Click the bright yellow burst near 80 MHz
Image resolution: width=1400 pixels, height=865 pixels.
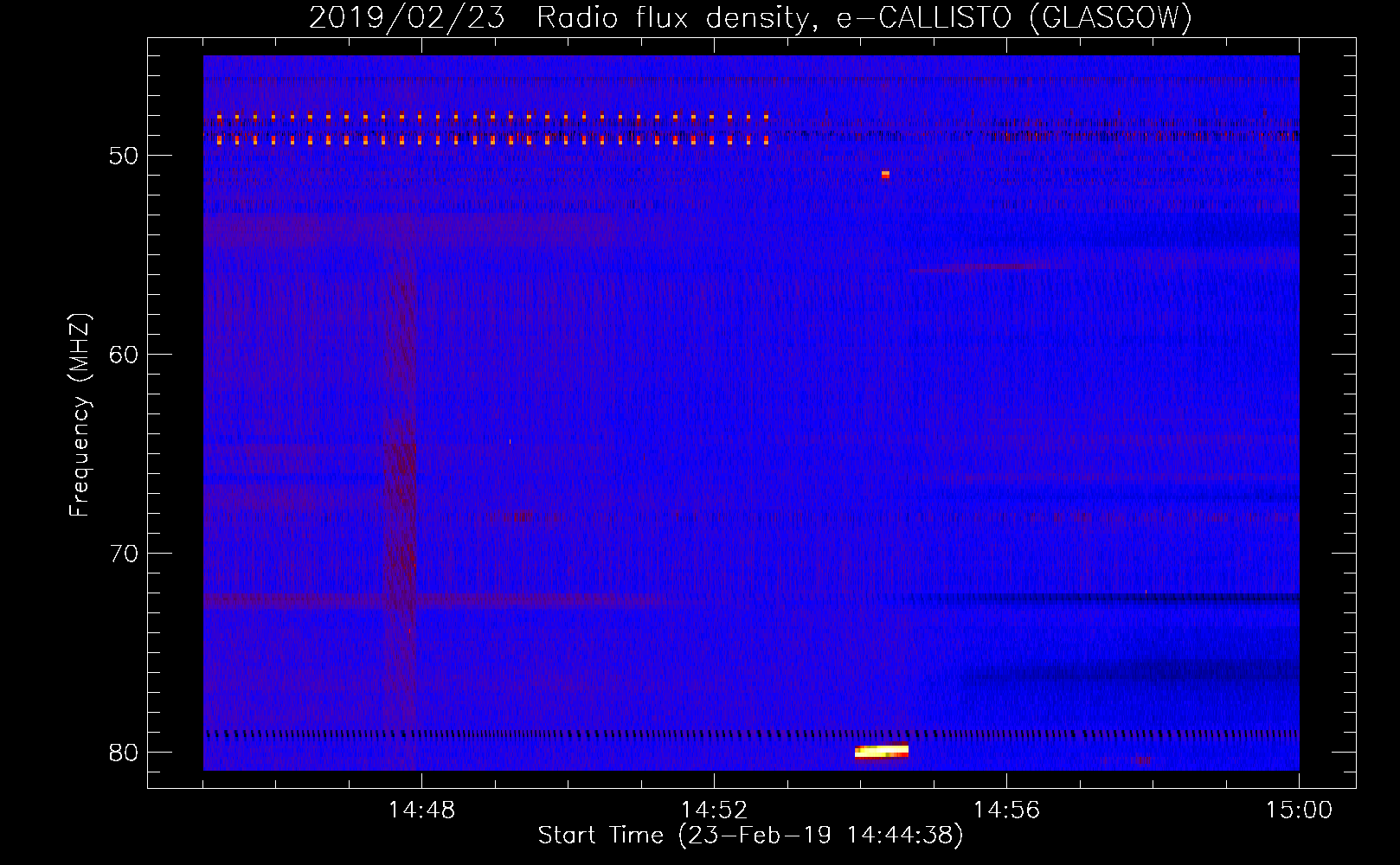[x=881, y=752]
